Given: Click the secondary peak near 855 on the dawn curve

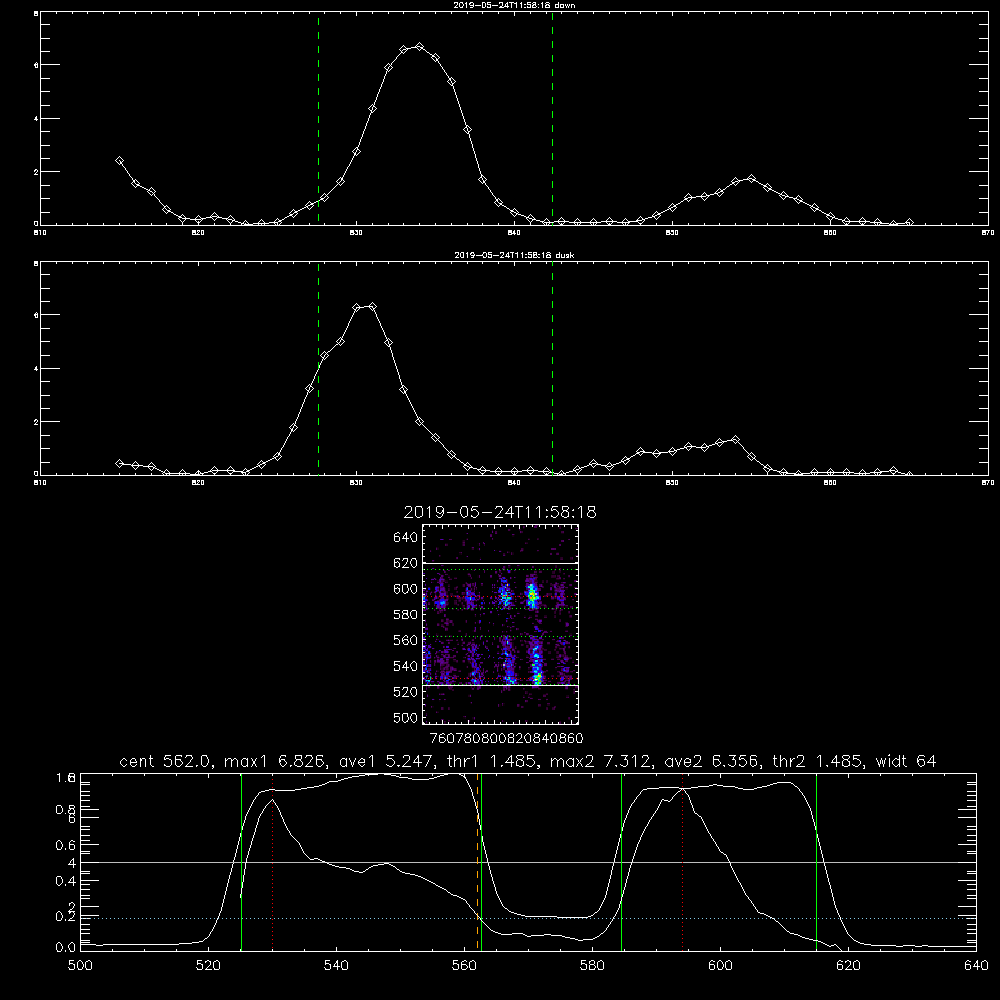Looking at the screenshot, I should coord(751,179).
